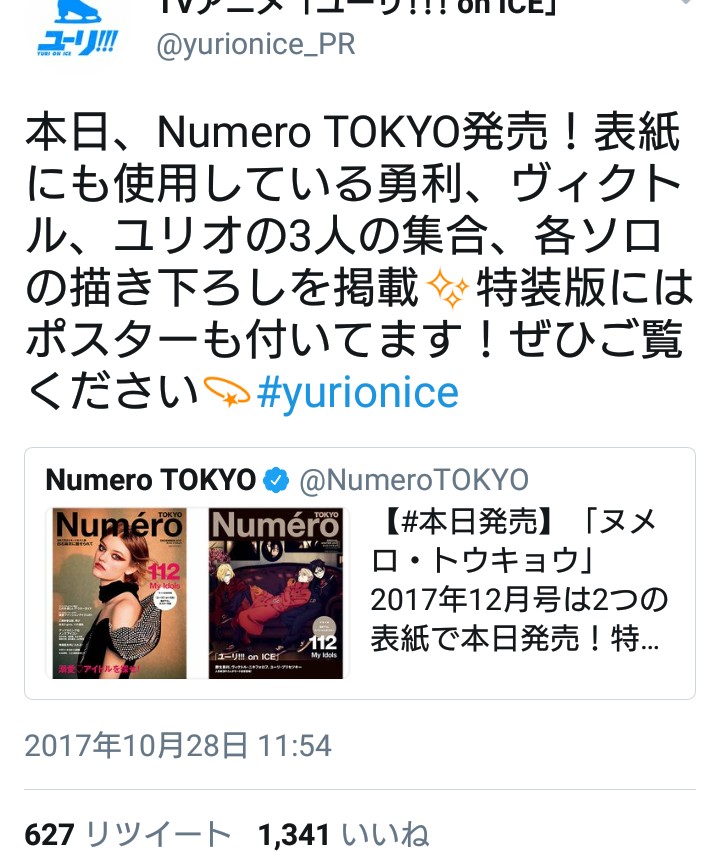
Task: Tap the Numero TOKYO verified badge
Action: pos(276,480)
